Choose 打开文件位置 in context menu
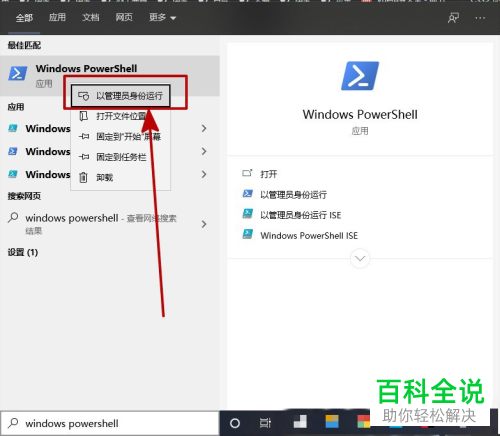The width and height of the screenshot is (500, 436). (120, 116)
